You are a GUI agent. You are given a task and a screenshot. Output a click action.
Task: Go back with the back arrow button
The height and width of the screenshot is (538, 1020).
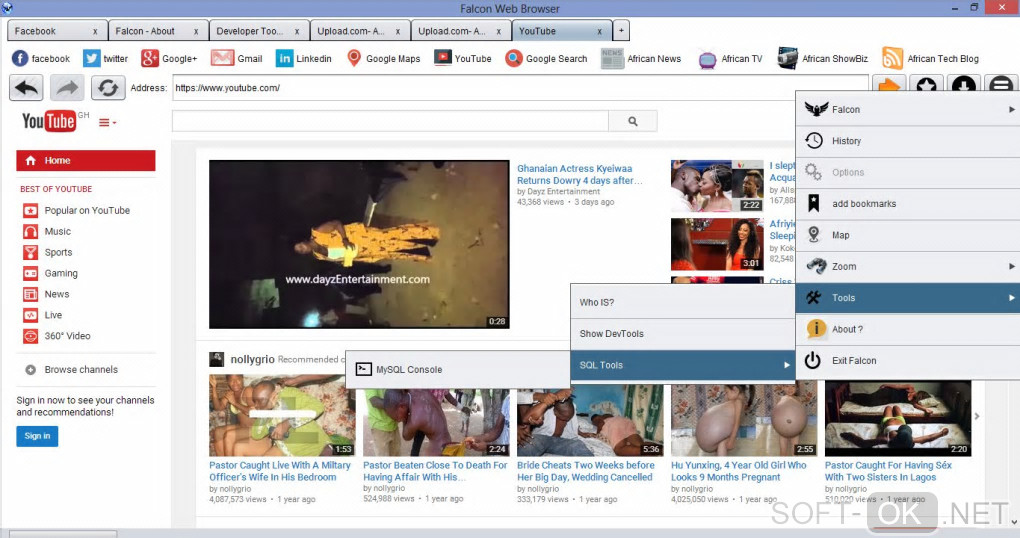26,88
